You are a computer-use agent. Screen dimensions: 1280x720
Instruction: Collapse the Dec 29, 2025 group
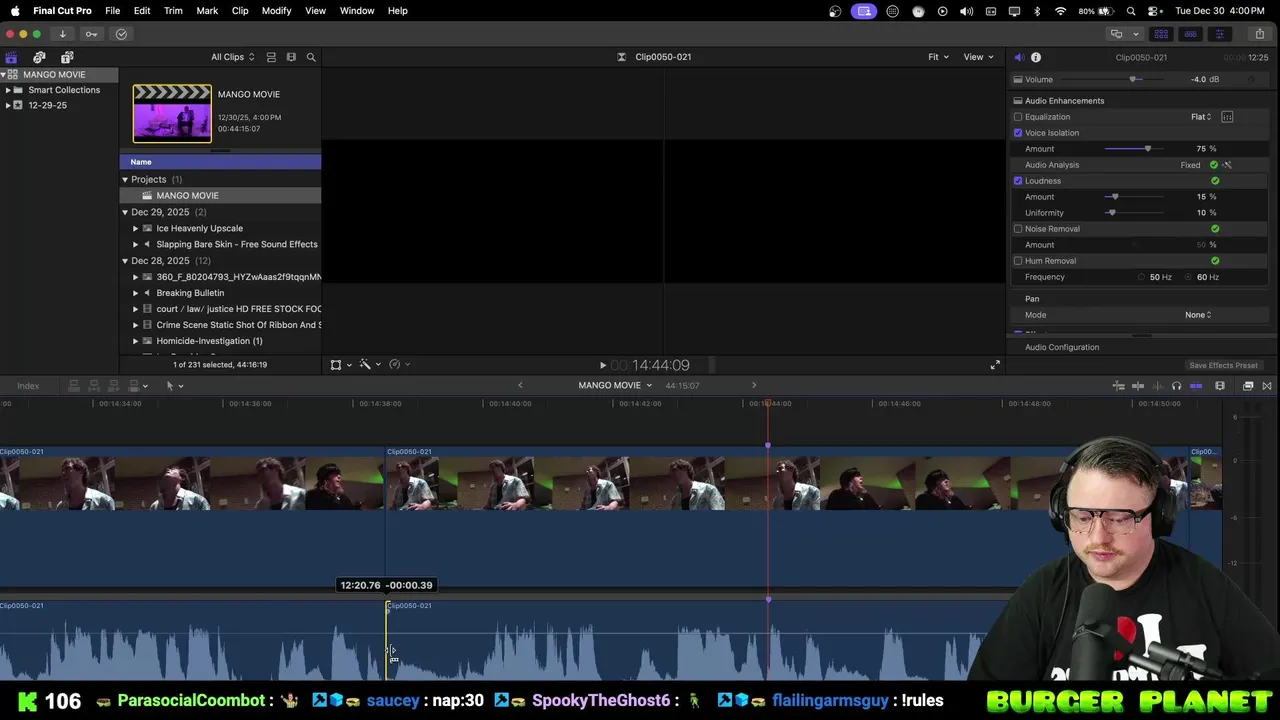tap(125, 212)
